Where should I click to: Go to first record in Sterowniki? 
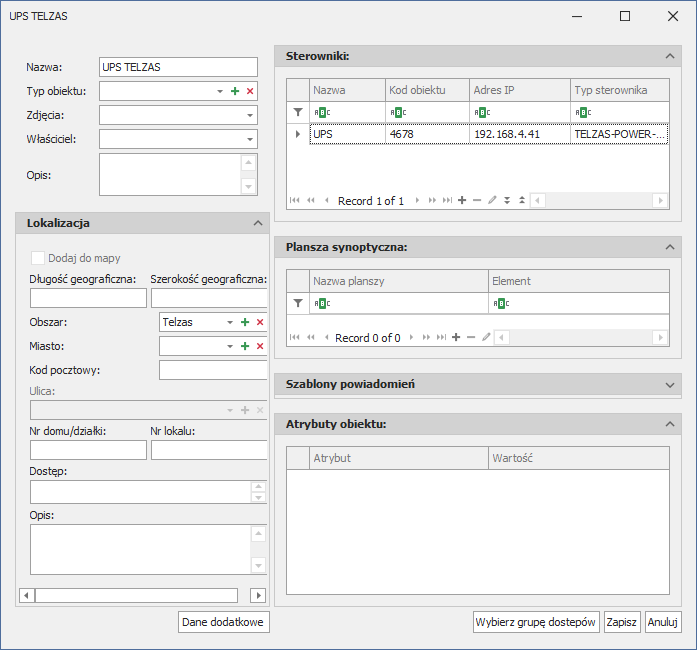[294, 201]
